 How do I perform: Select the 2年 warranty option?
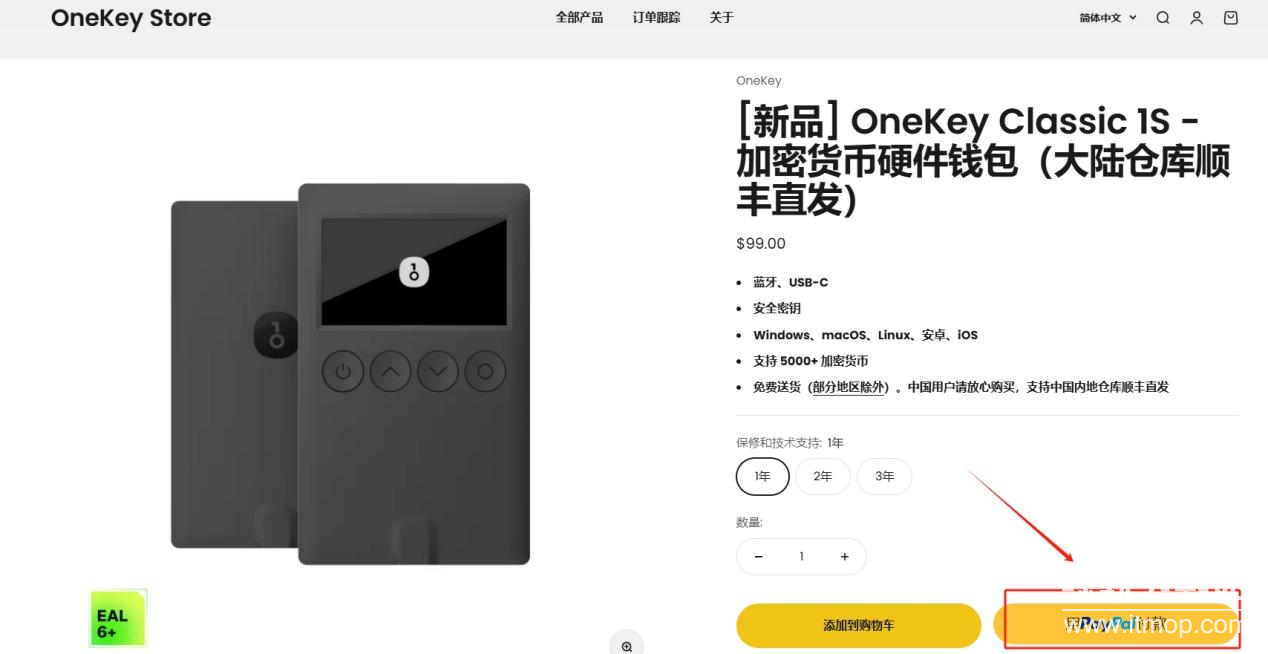[x=823, y=476]
